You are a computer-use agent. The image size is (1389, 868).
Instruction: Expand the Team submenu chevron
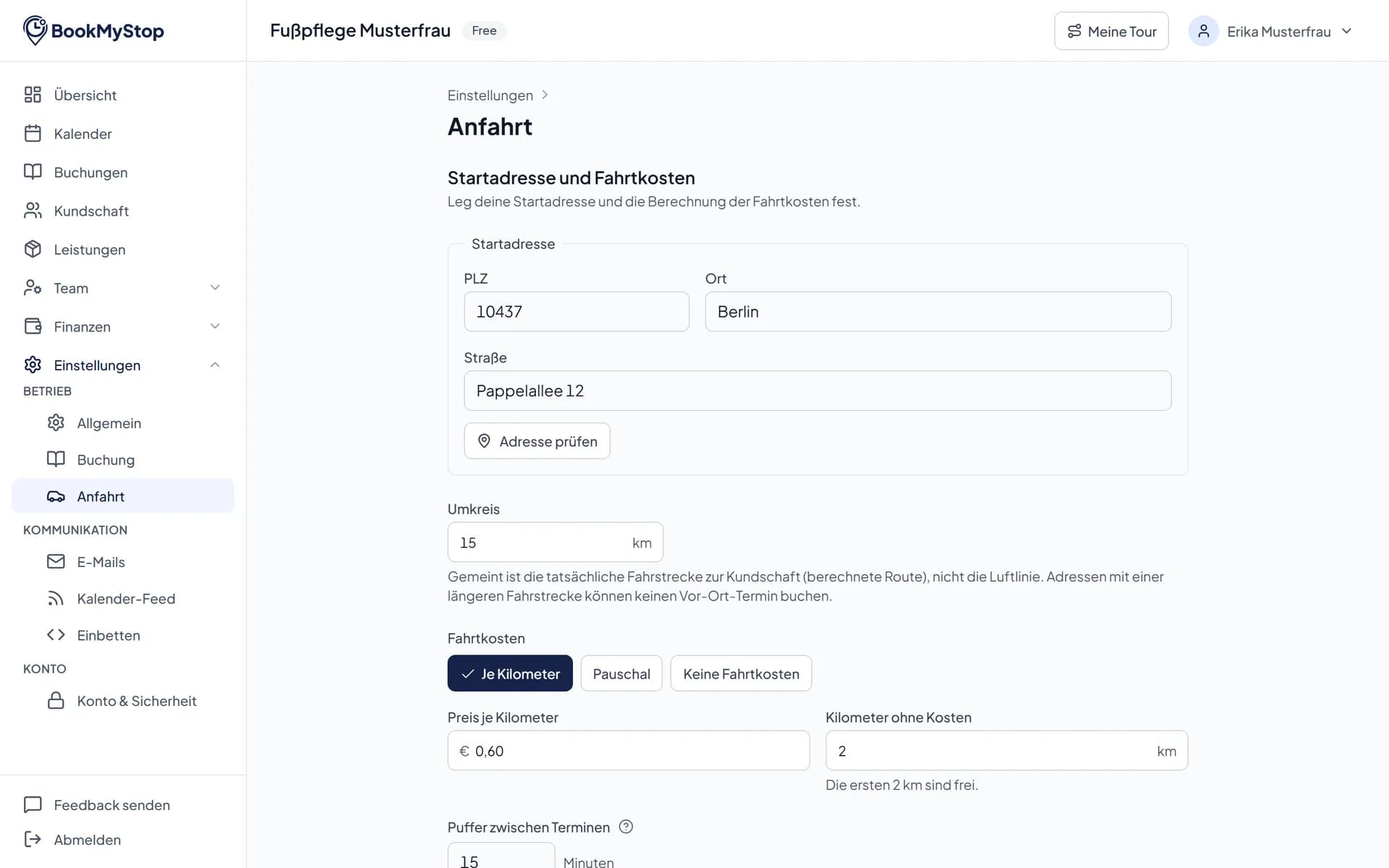point(215,288)
